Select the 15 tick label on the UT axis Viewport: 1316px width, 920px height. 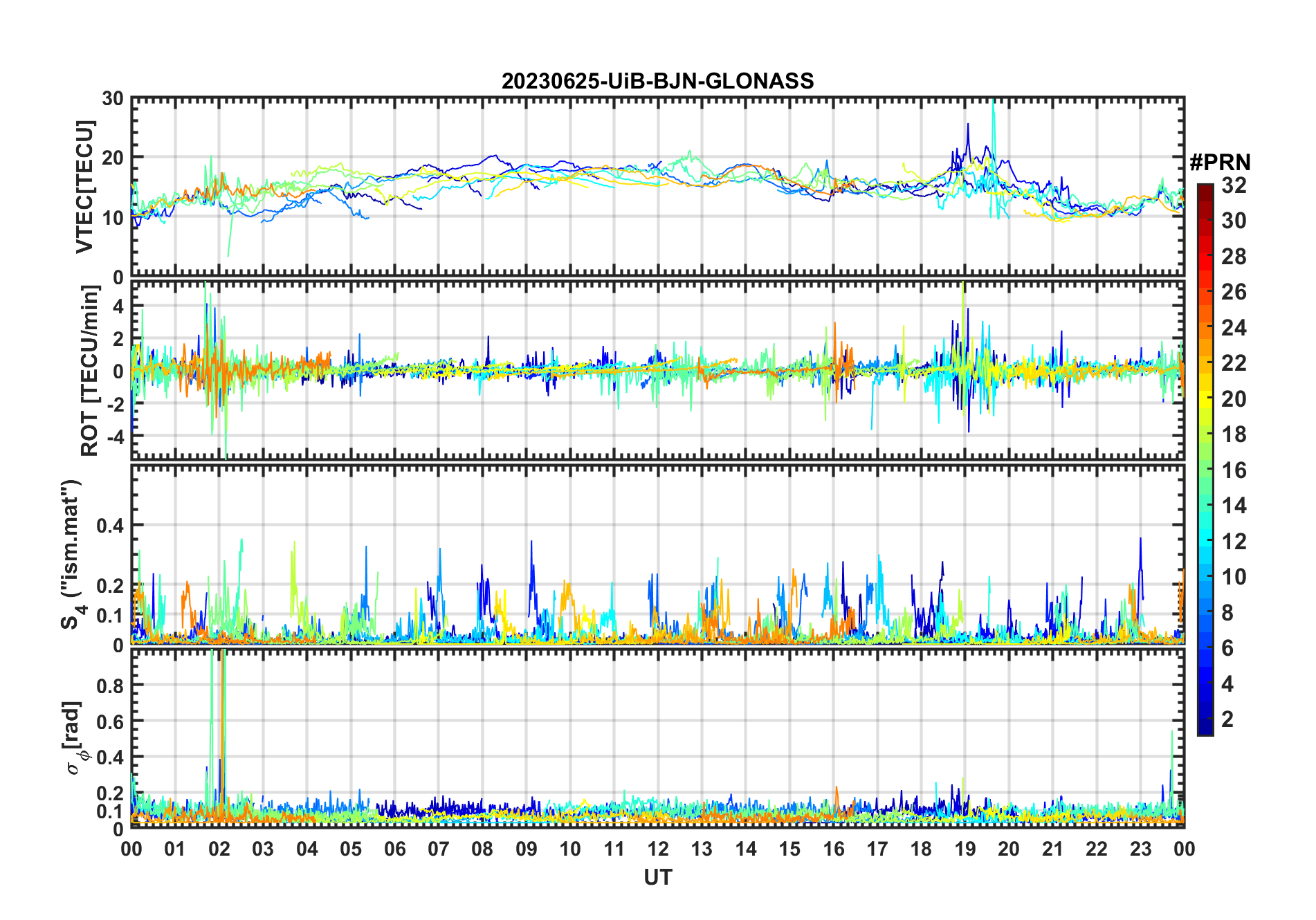[789, 849]
